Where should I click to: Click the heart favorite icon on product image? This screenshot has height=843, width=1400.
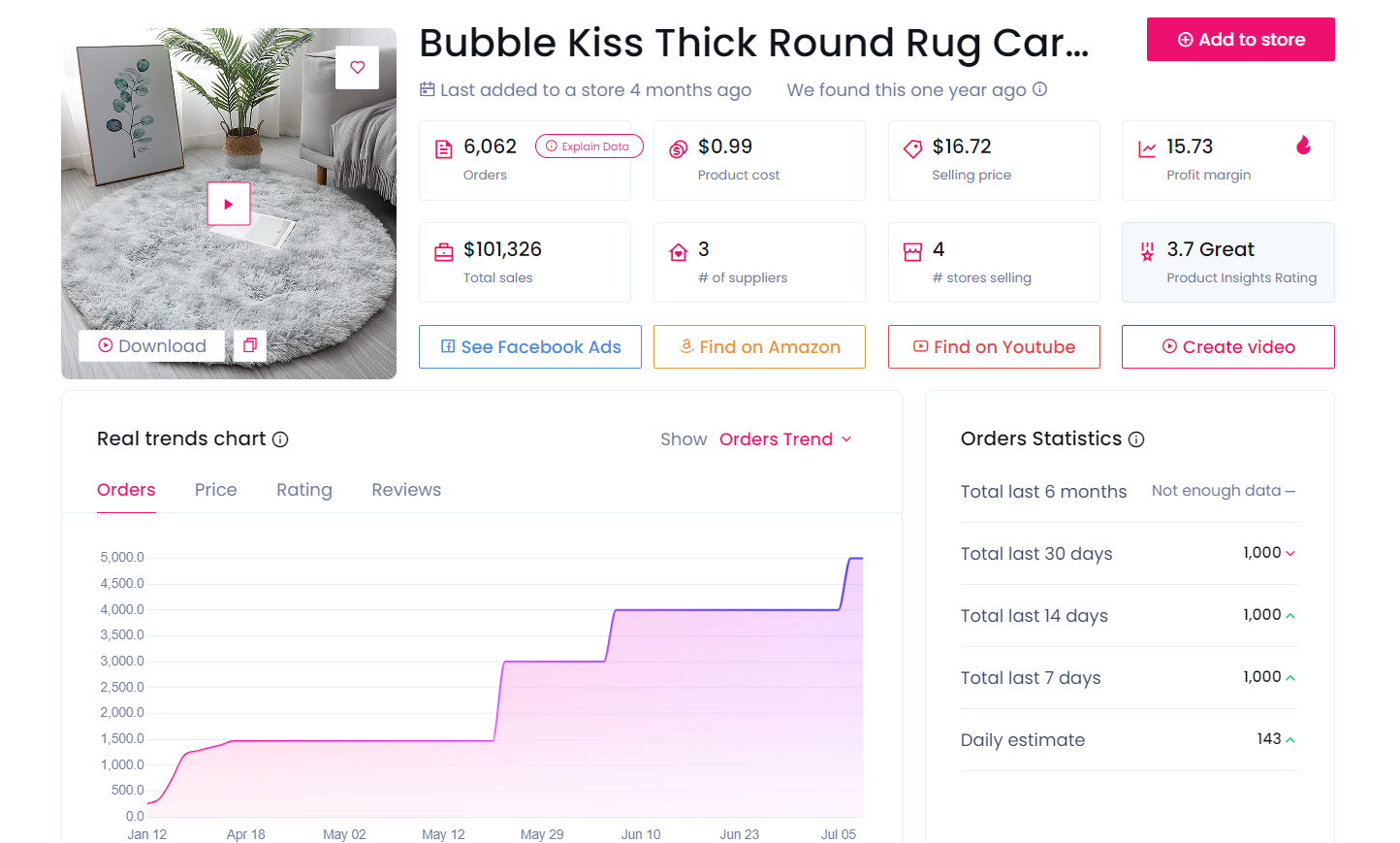pyautogui.click(x=357, y=68)
